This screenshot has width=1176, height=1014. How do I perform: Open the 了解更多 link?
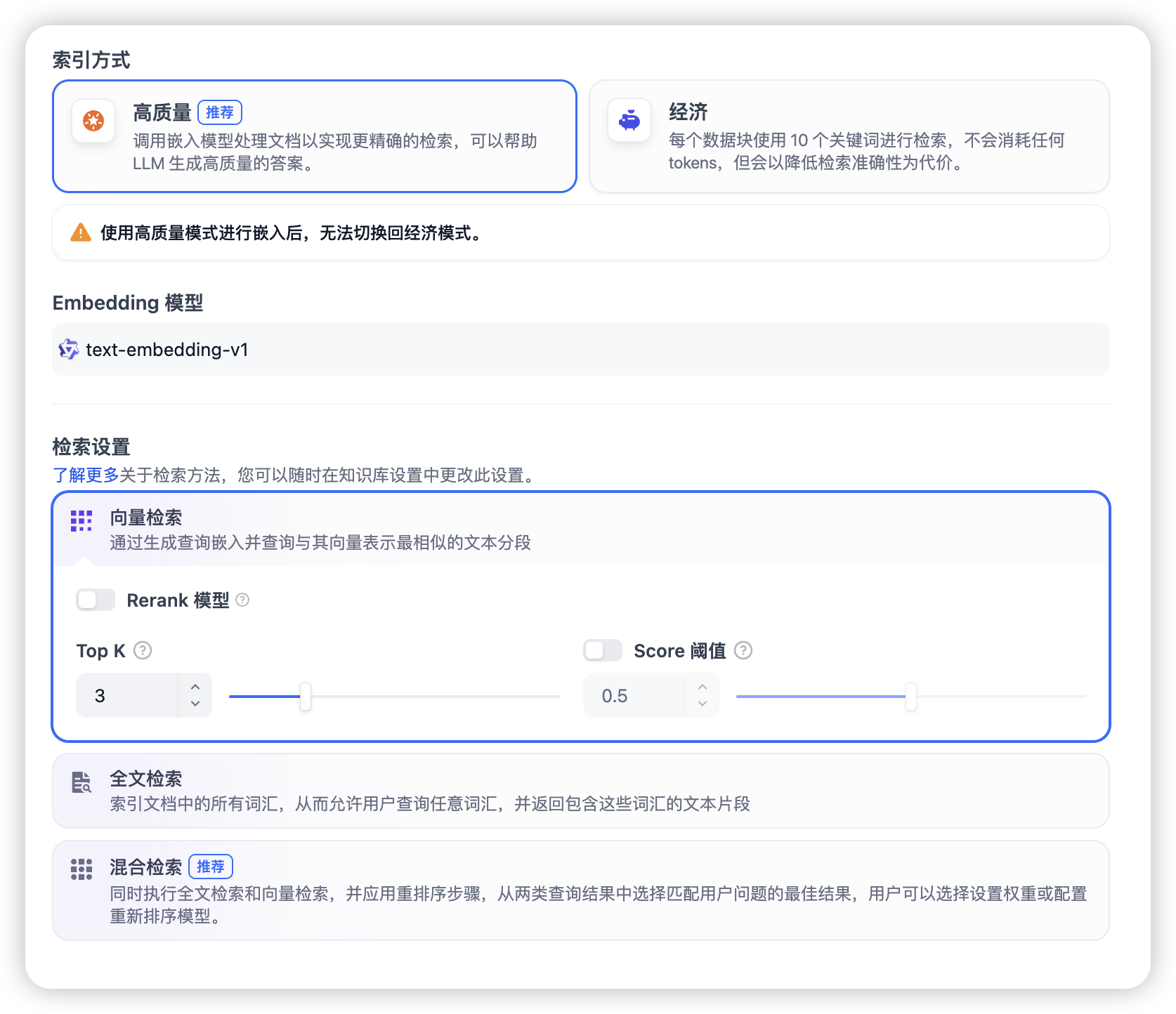[x=86, y=475]
